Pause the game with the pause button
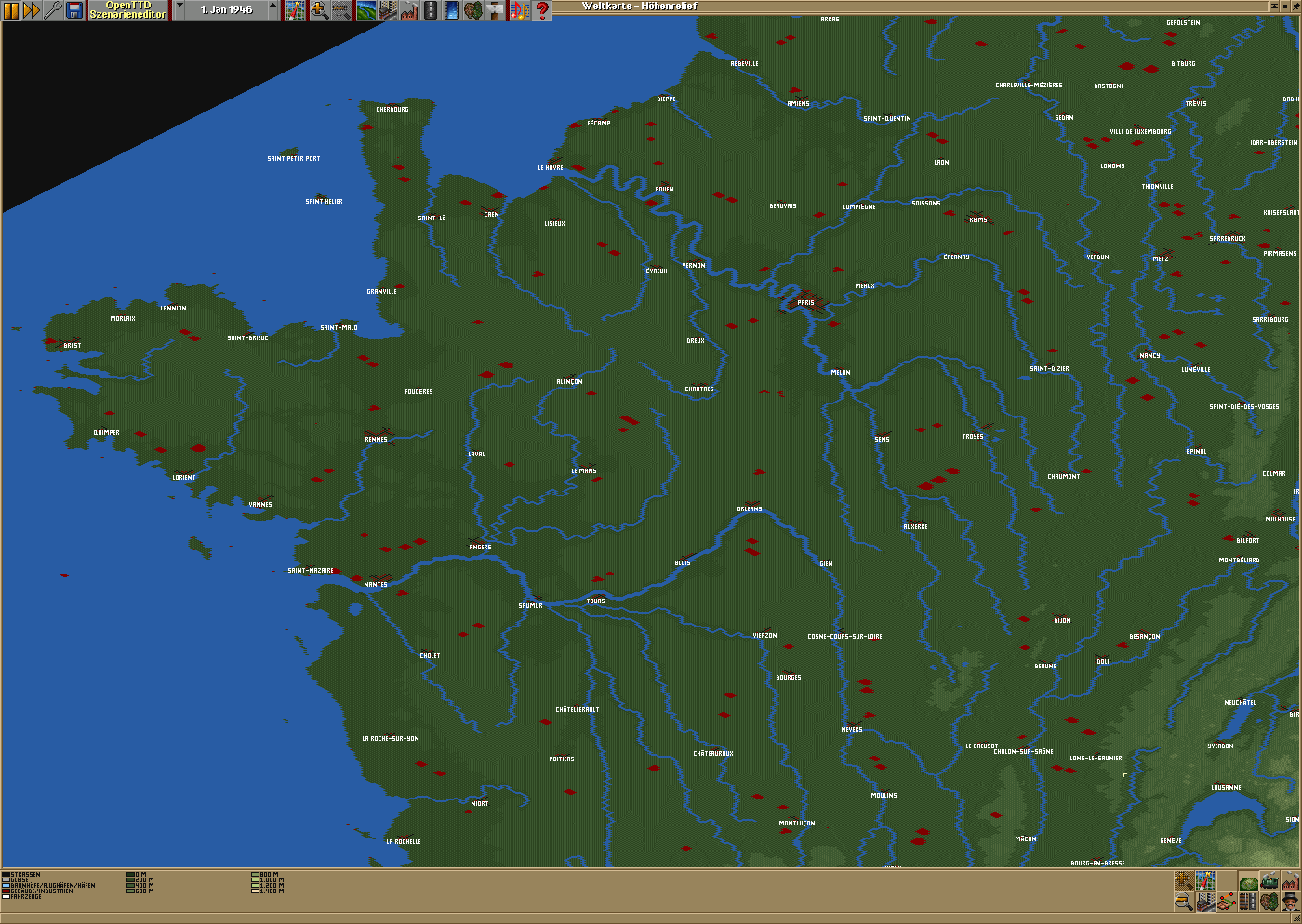 coord(10,10)
